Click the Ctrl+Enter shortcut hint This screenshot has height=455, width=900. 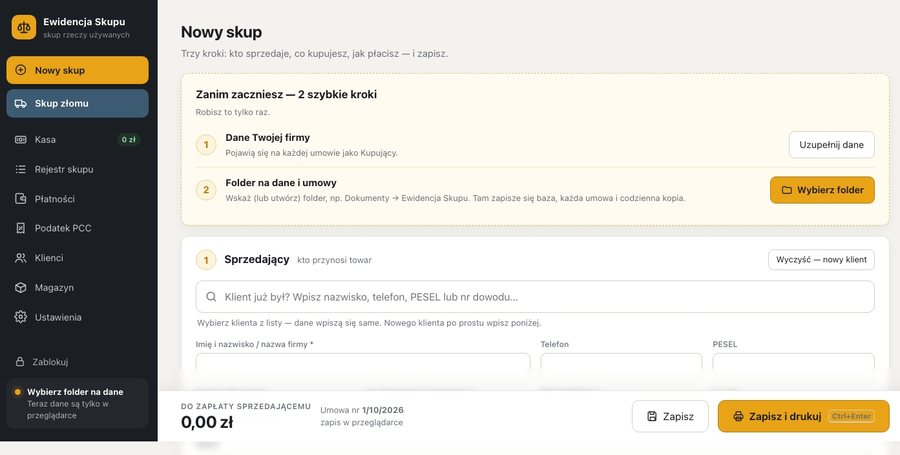pos(851,416)
